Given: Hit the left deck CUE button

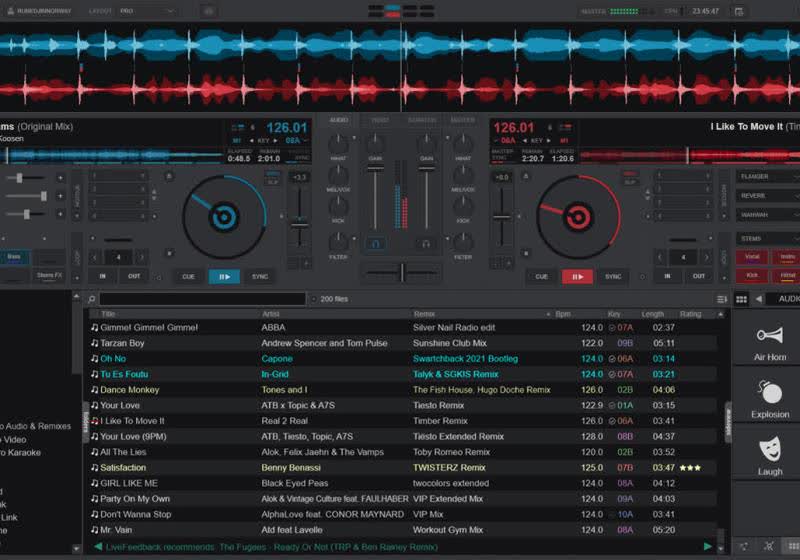Looking at the screenshot, I should point(188,276).
